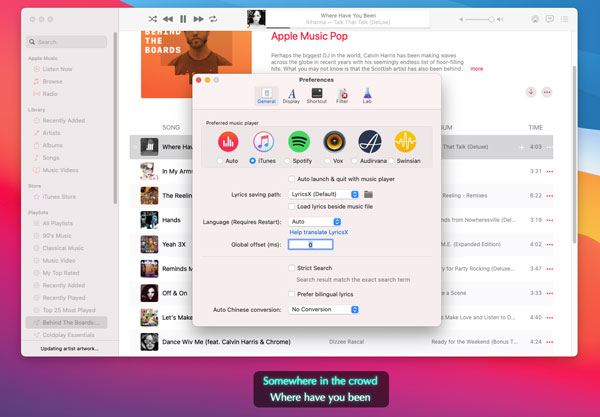The image size is (600, 417).
Task: Click the more link in playlist description
Action: point(476,69)
